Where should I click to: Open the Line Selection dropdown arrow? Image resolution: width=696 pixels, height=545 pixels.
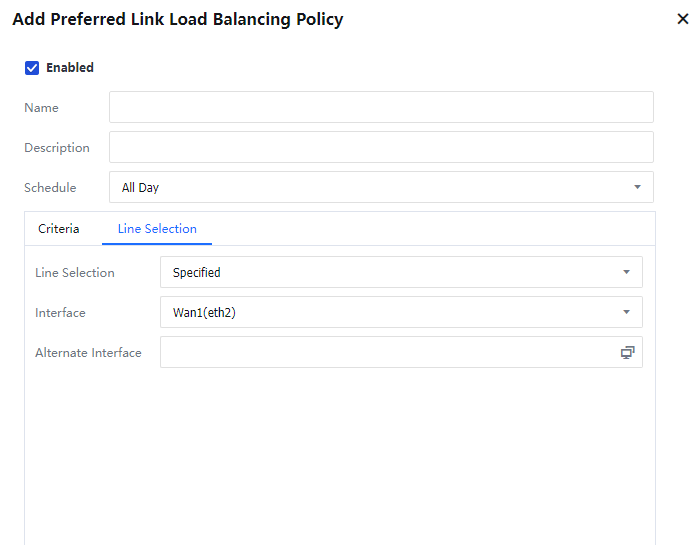(x=626, y=272)
